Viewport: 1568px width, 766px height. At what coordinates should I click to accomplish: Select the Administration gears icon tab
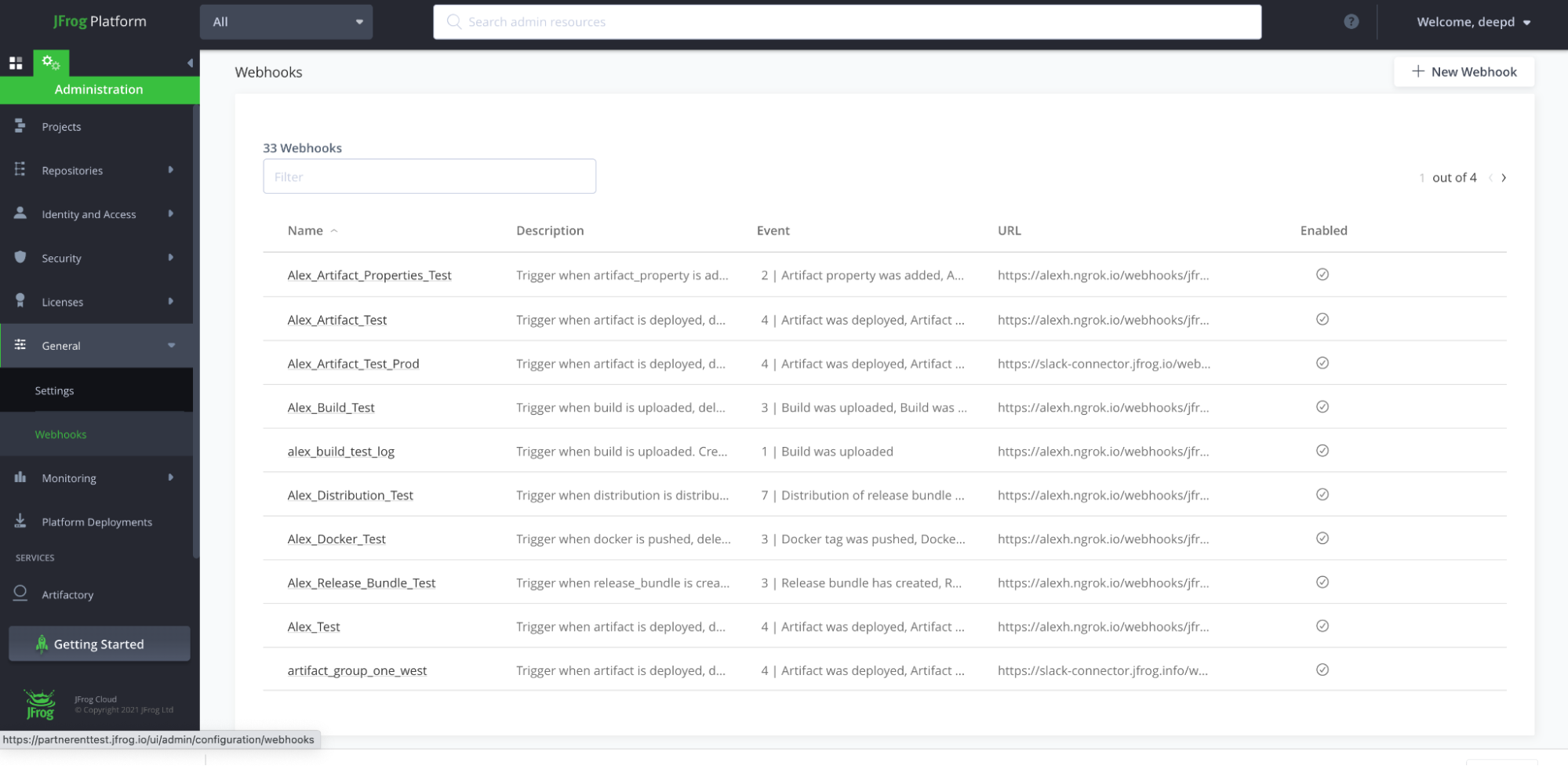51,63
